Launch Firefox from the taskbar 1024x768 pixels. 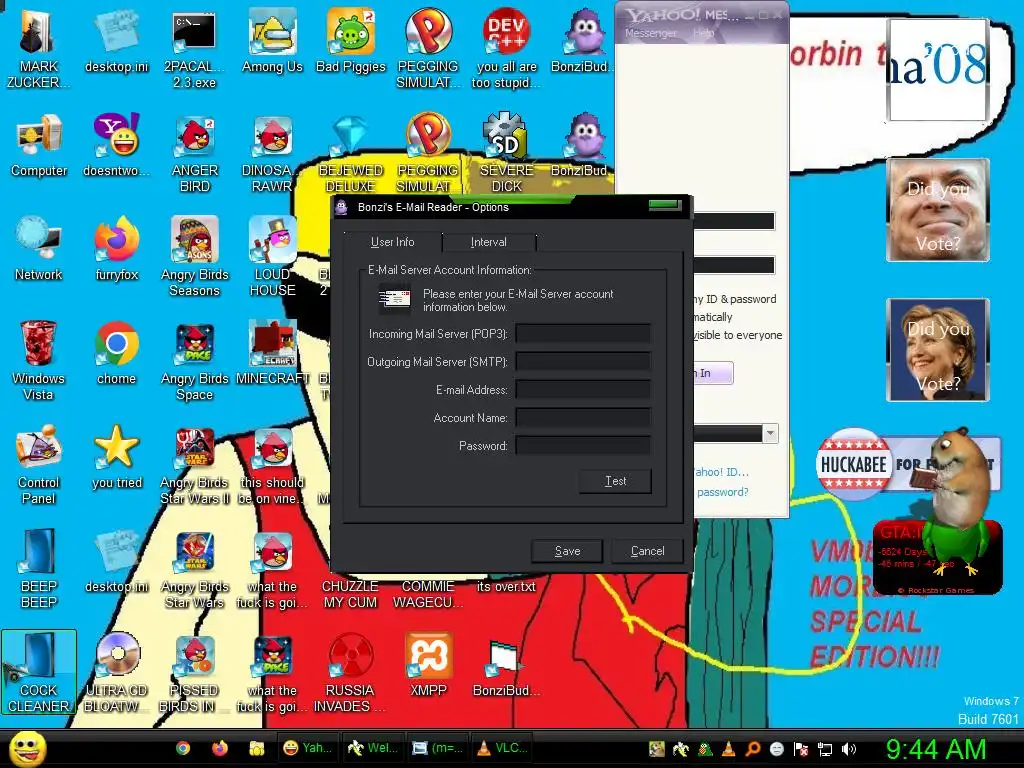pyautogui.click(x=220, y=748)
